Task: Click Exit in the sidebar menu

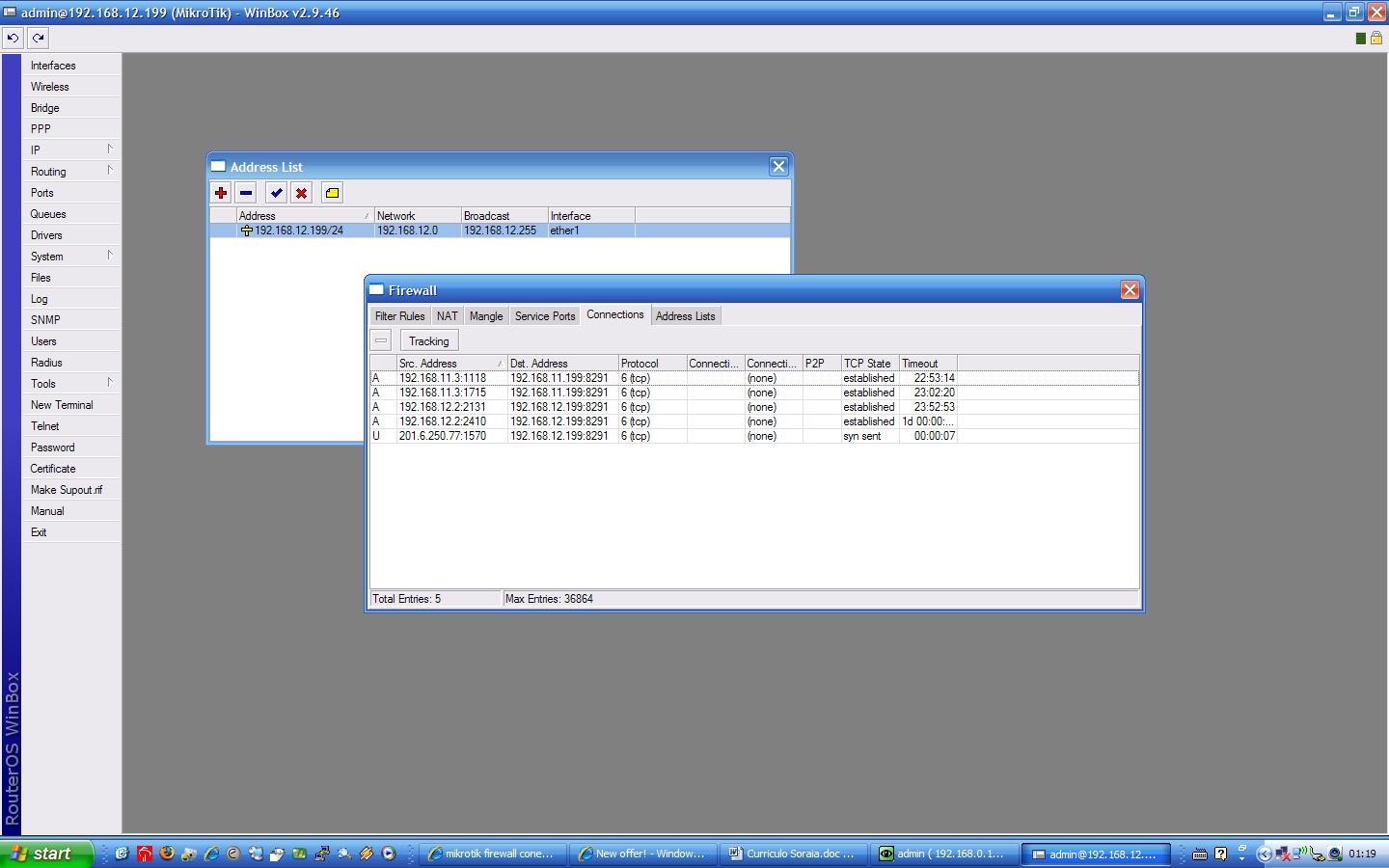Action: pos(71,531)
